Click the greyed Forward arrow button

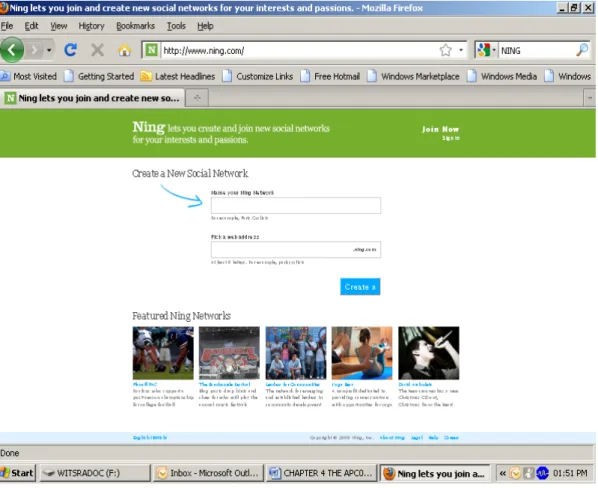tap(34, 50)
